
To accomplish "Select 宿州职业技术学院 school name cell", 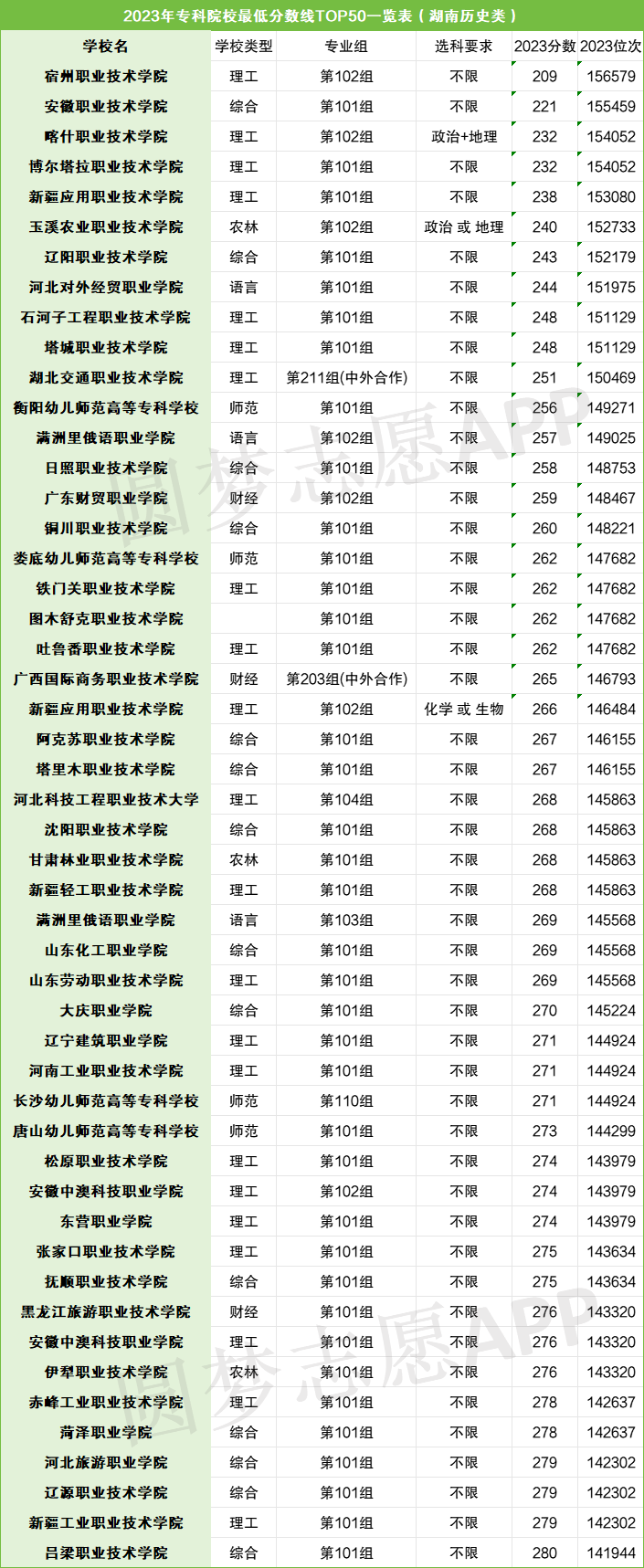I will 106,77.
